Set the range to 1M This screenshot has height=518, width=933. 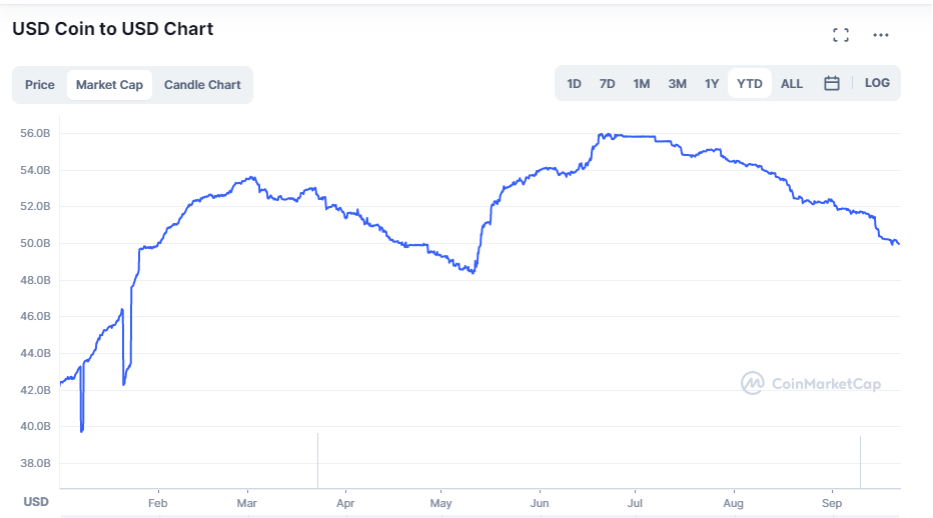pyautogui.click(x=641, y=84)
